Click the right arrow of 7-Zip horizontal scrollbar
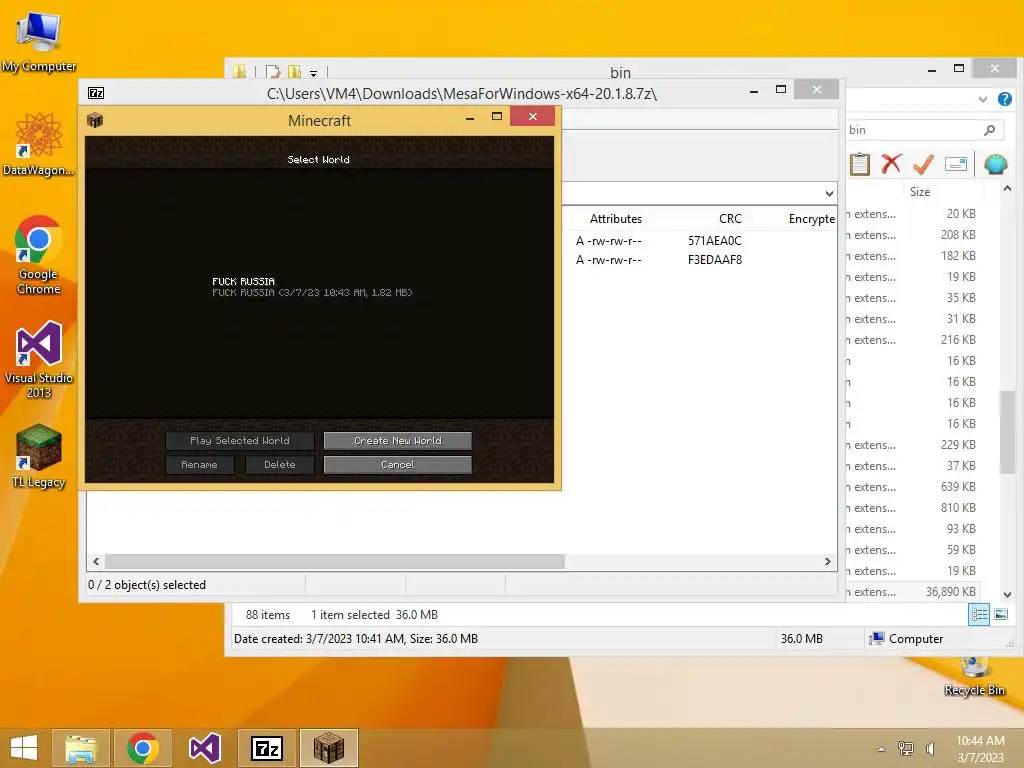Screen dimensions: 1024x768 click(827, 562)
